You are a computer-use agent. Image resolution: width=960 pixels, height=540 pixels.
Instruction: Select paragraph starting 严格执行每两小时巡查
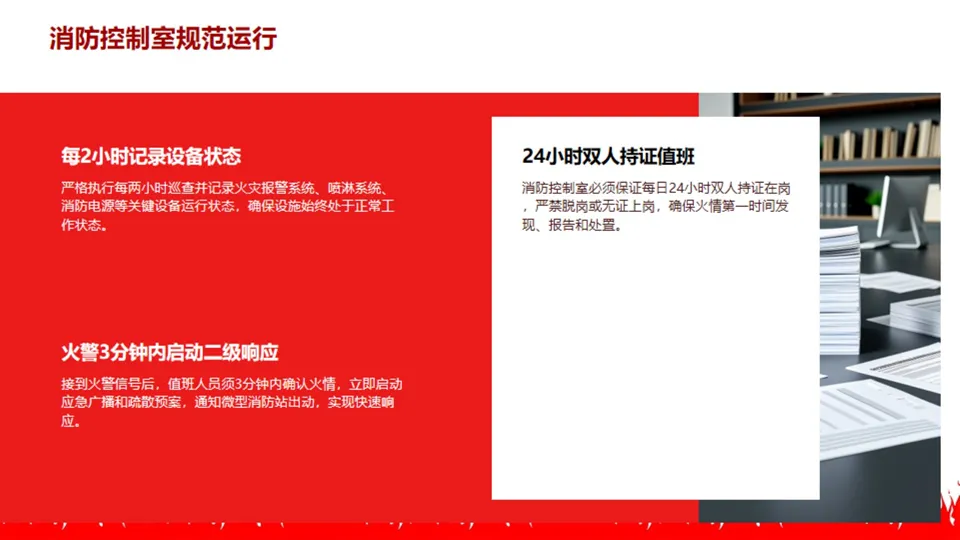[228, 206]
